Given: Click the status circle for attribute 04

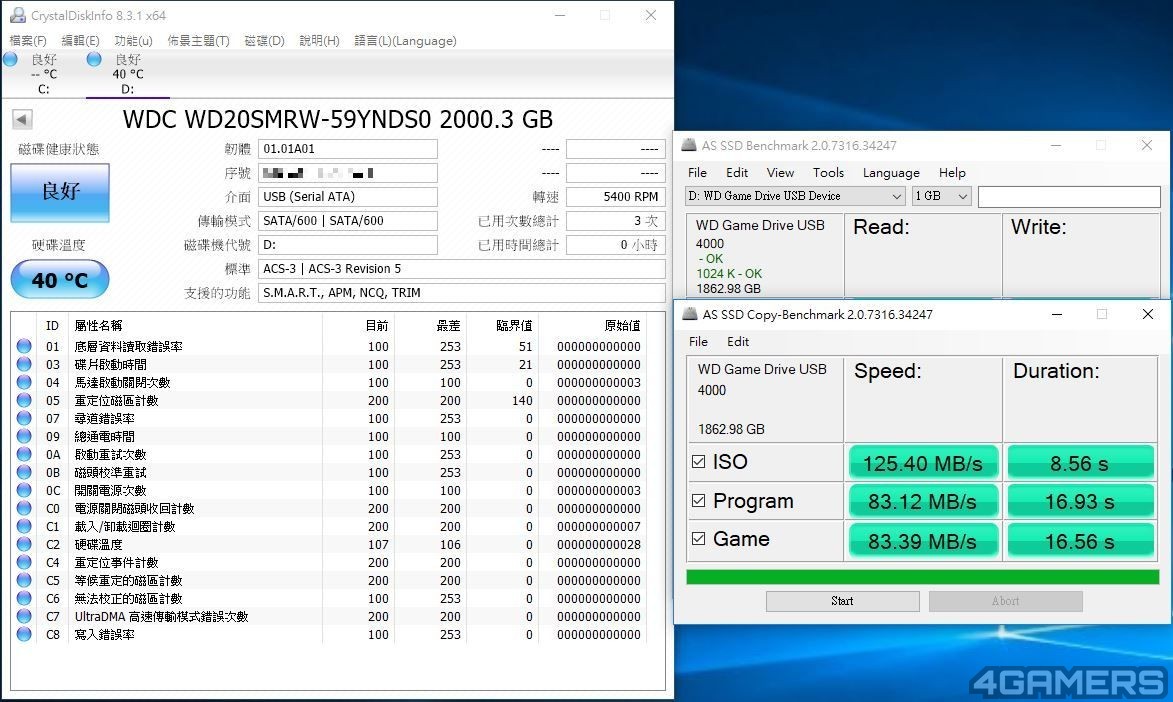Looking at the screenshot, I should 24,382.
